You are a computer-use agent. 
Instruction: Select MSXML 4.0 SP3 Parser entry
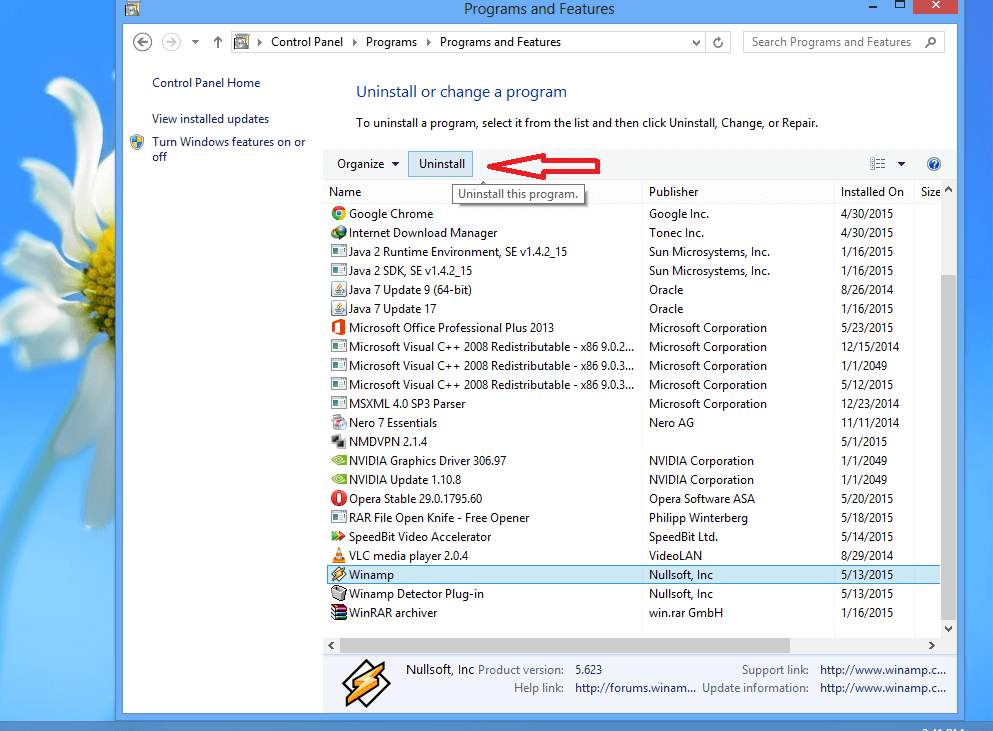click(x=407, y=404)
